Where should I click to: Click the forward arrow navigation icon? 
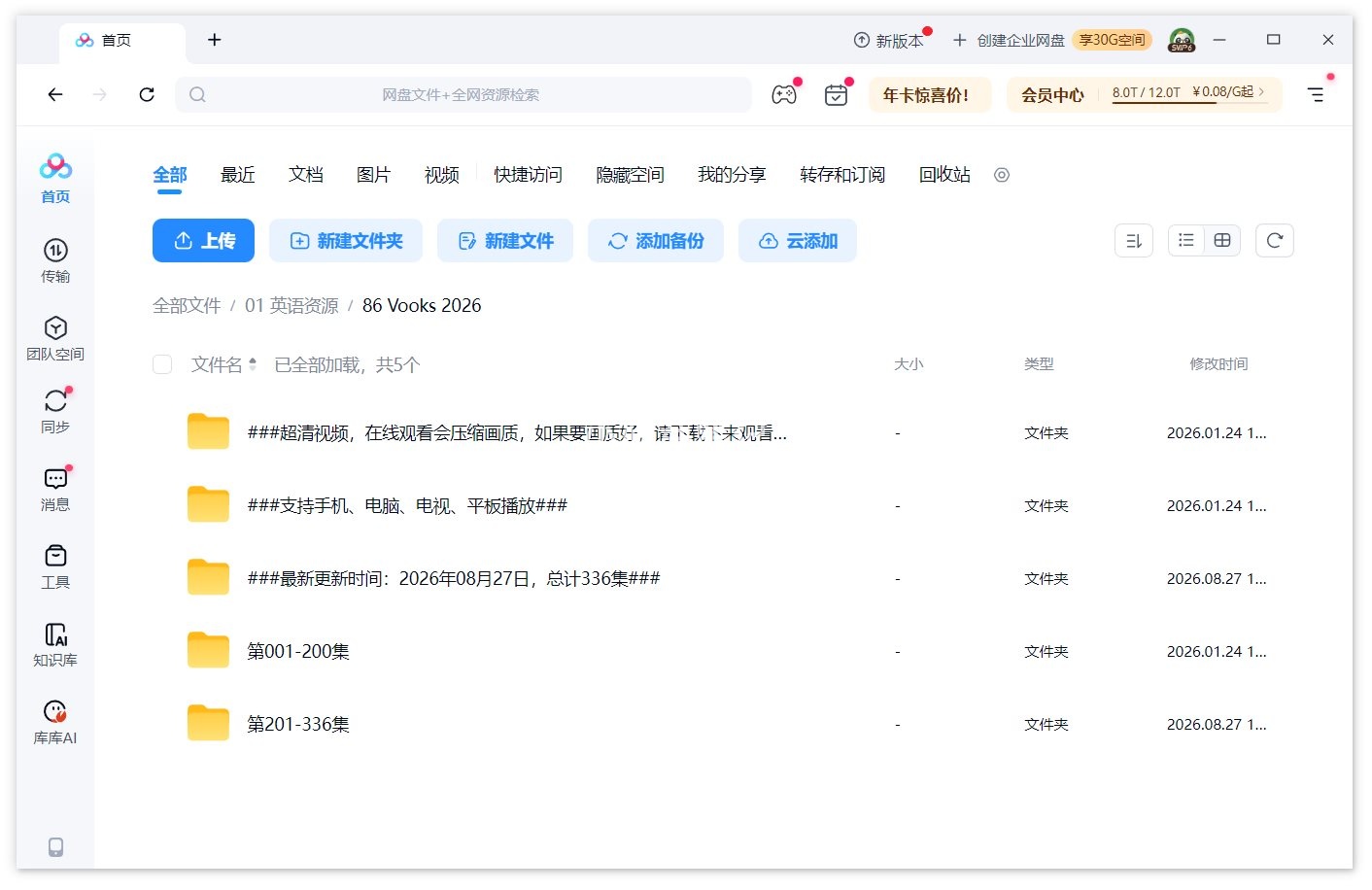point(100,94)
